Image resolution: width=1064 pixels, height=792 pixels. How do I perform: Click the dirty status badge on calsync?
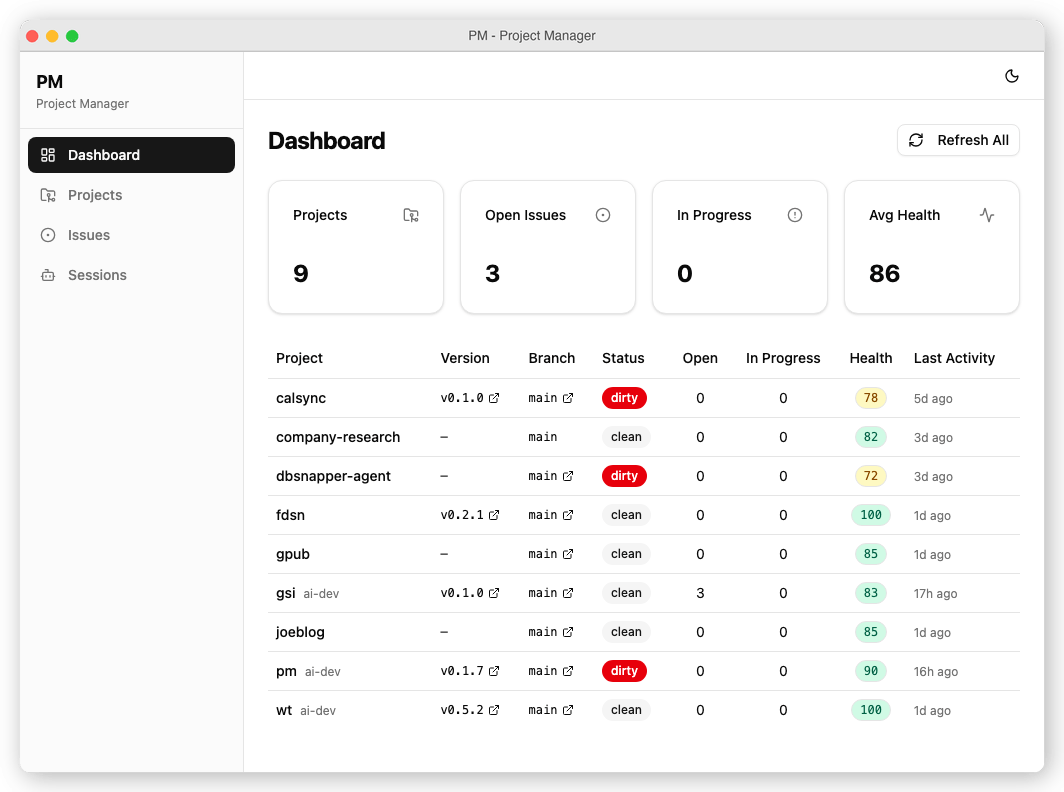point(624,398)
